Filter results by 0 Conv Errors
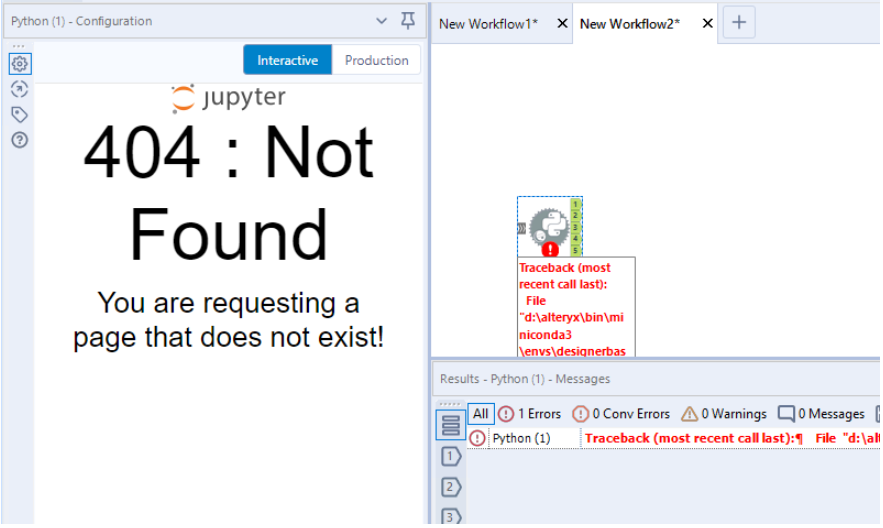The height and width of the screenshot is (528, 883). 621,414
